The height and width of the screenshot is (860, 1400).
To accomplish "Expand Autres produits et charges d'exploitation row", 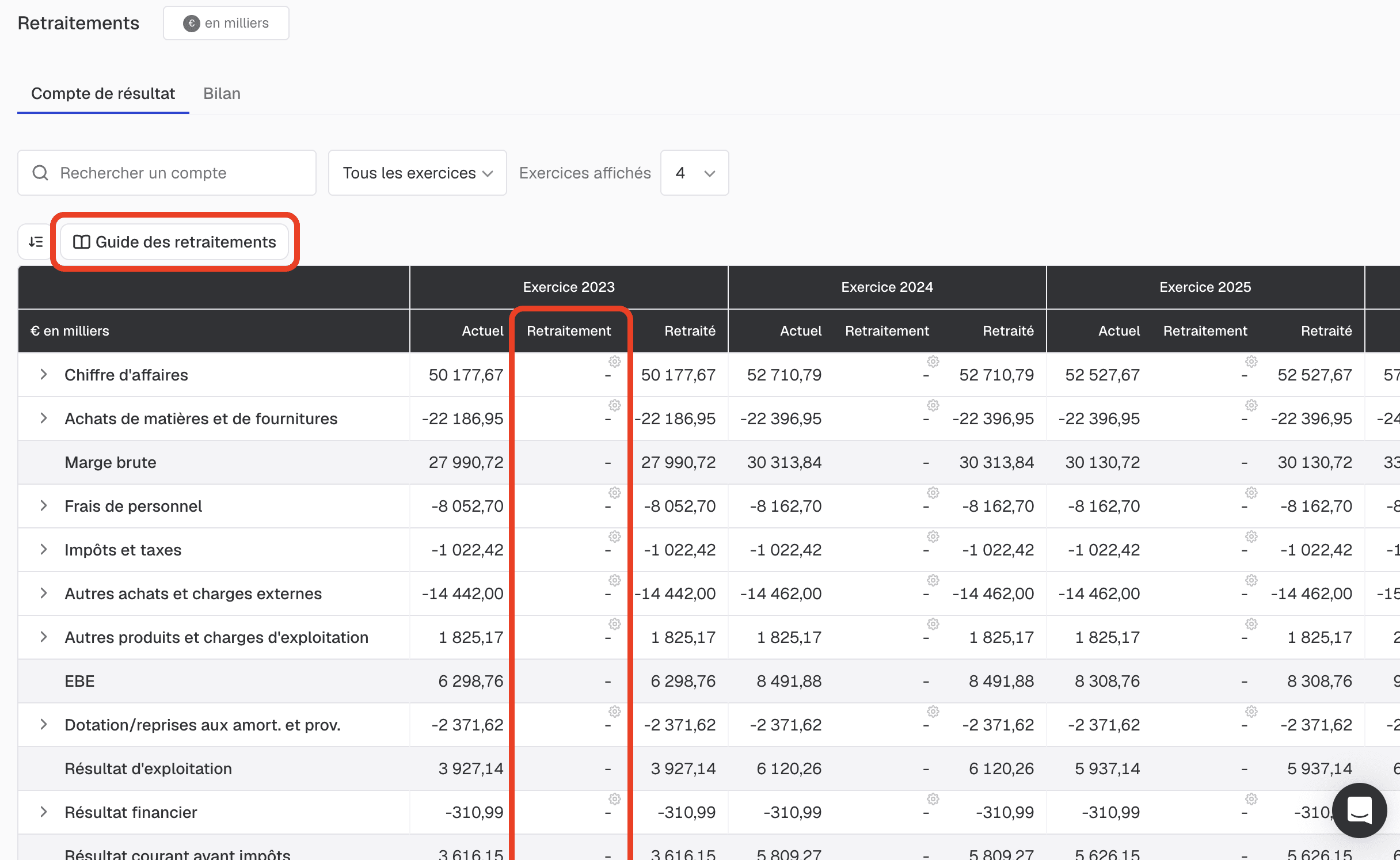I will click(44, 637).
